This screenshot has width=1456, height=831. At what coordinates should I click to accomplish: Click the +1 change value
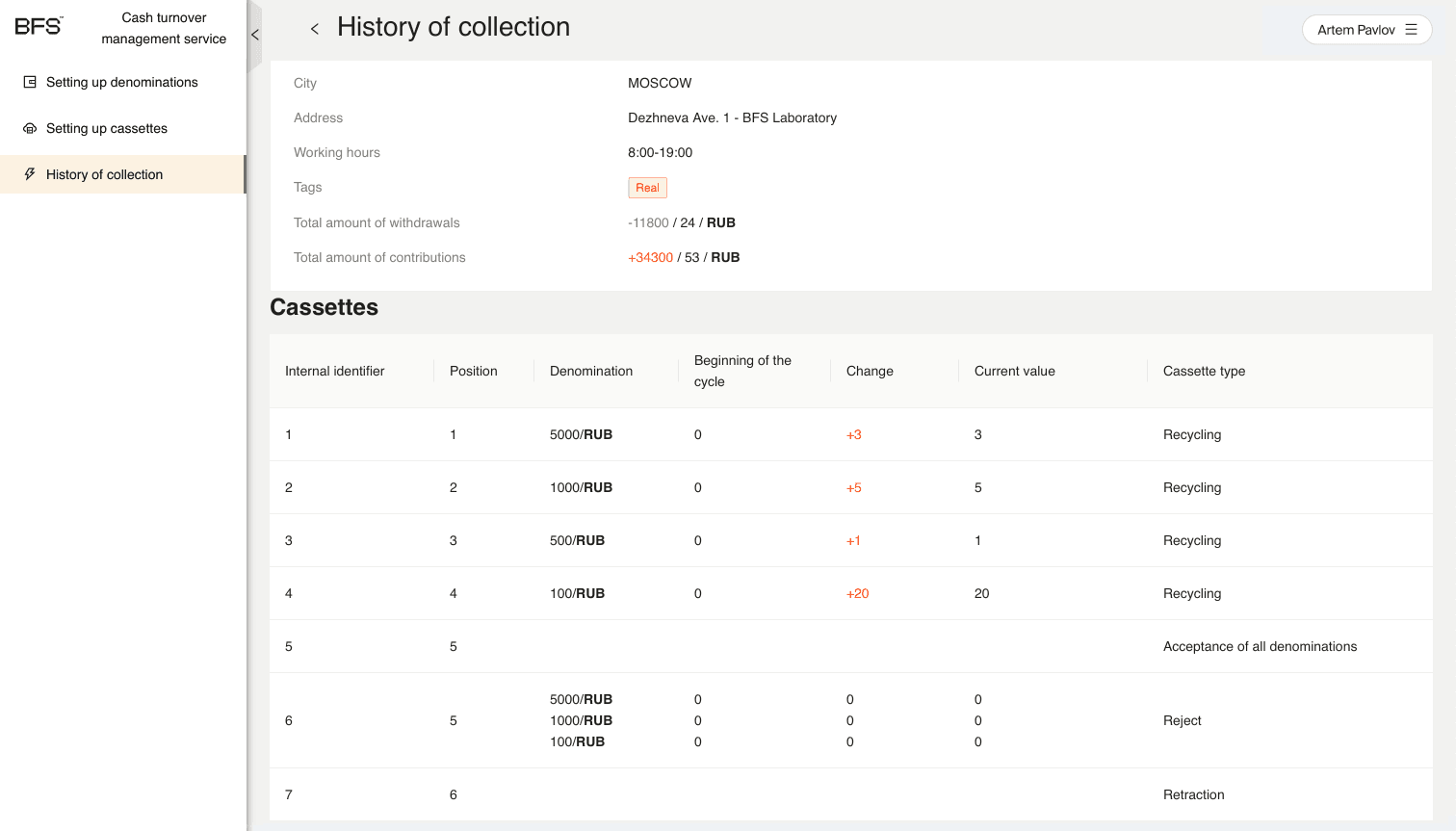(x=853, y=540)
